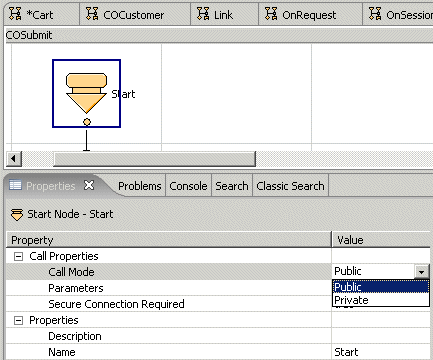Click the Start Node header icon
Image resolution: width=433 pixels, height=360 pixels.
17,214
